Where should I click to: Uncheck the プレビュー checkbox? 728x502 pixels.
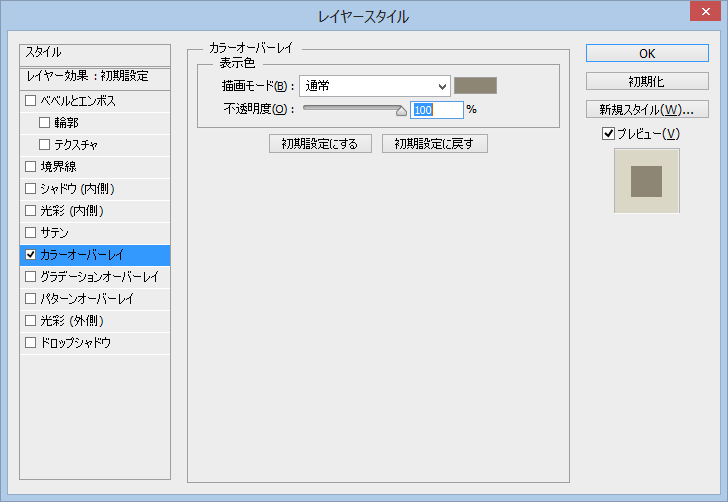[x=608, y=134]
